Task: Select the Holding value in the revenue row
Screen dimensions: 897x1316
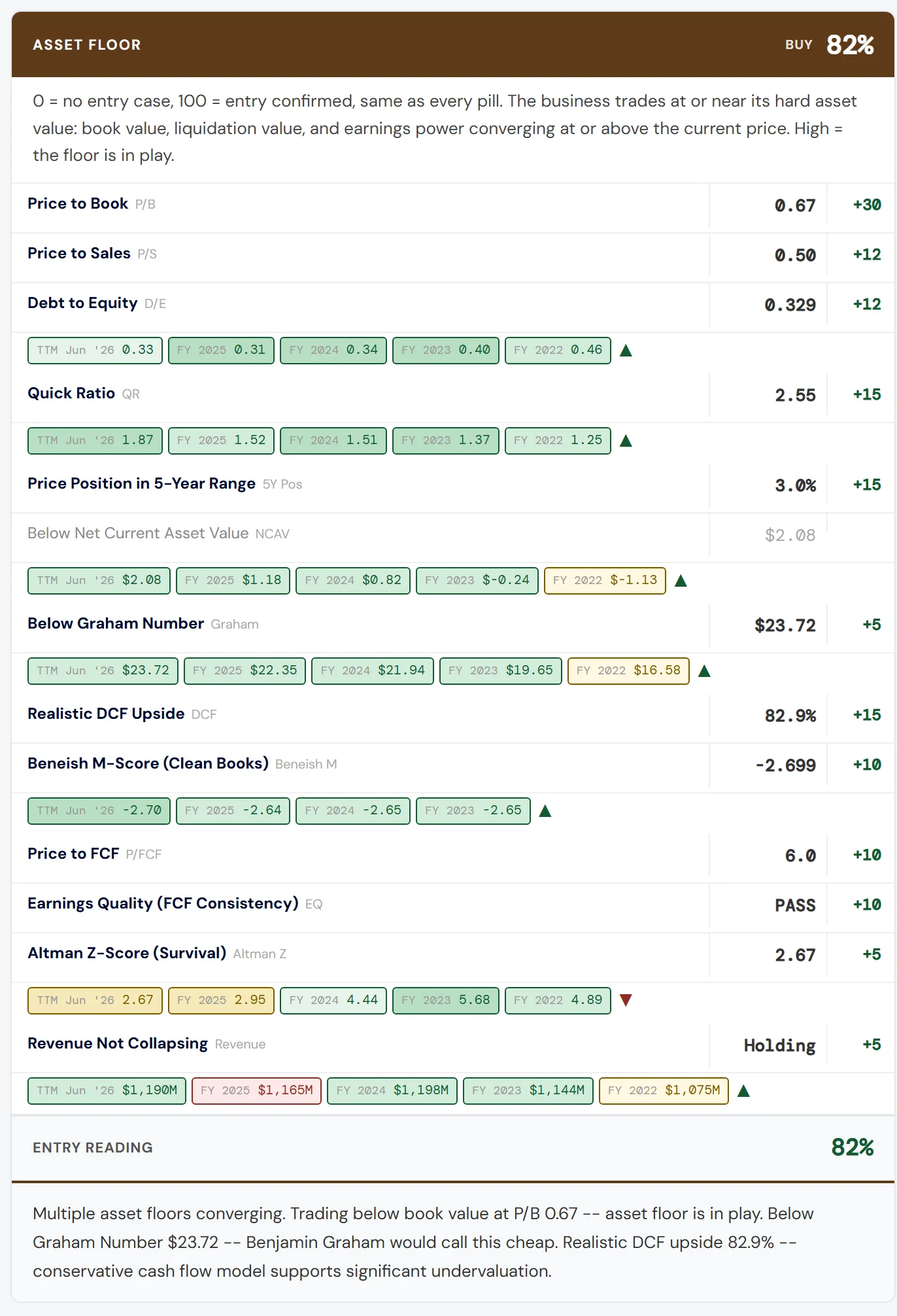Action: pyautogui.click(x=779, y=1046)
